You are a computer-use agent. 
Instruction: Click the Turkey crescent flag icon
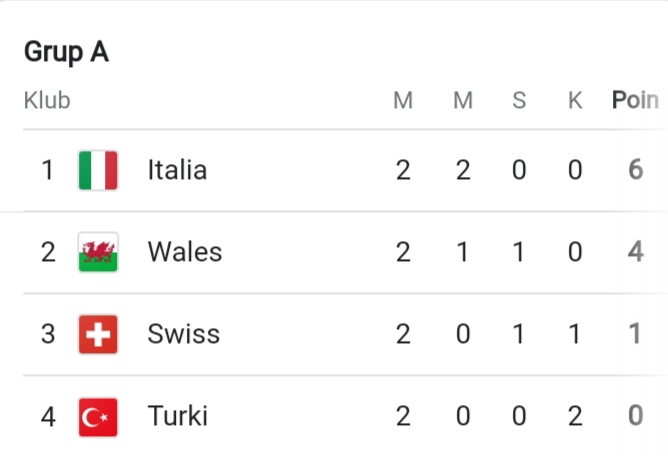(98, 417)
